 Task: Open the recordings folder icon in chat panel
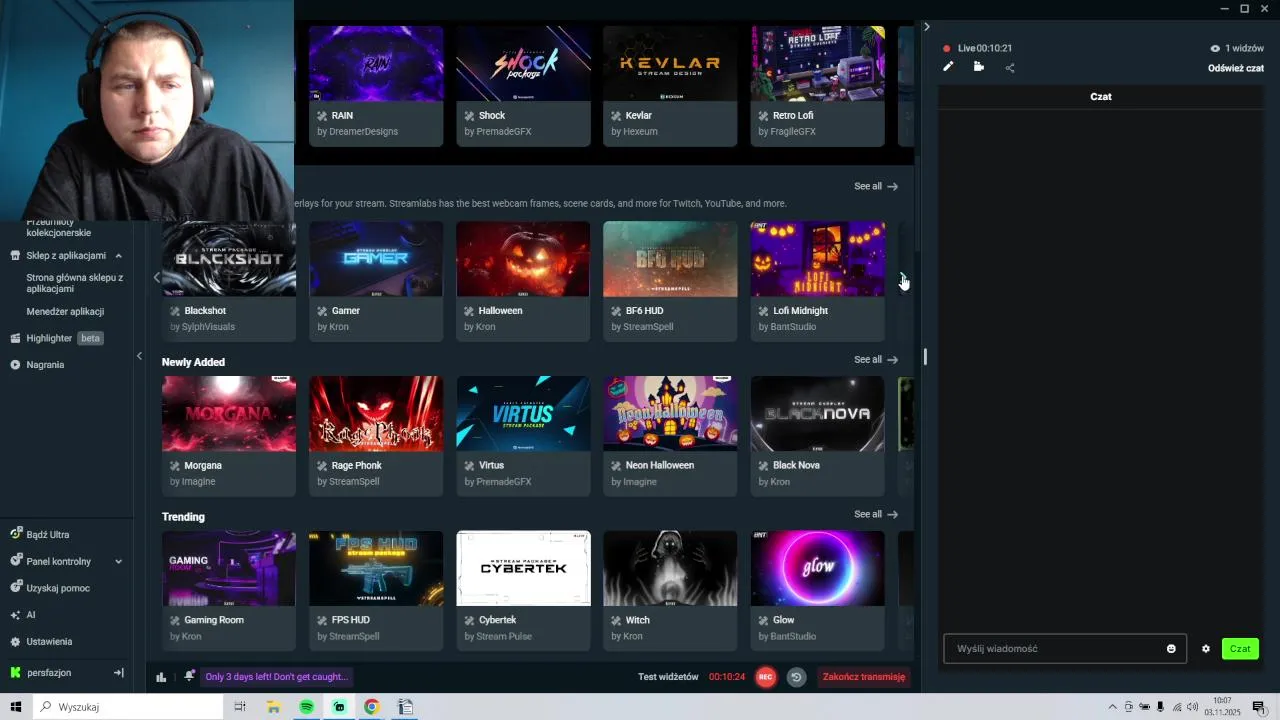point(978,67)
